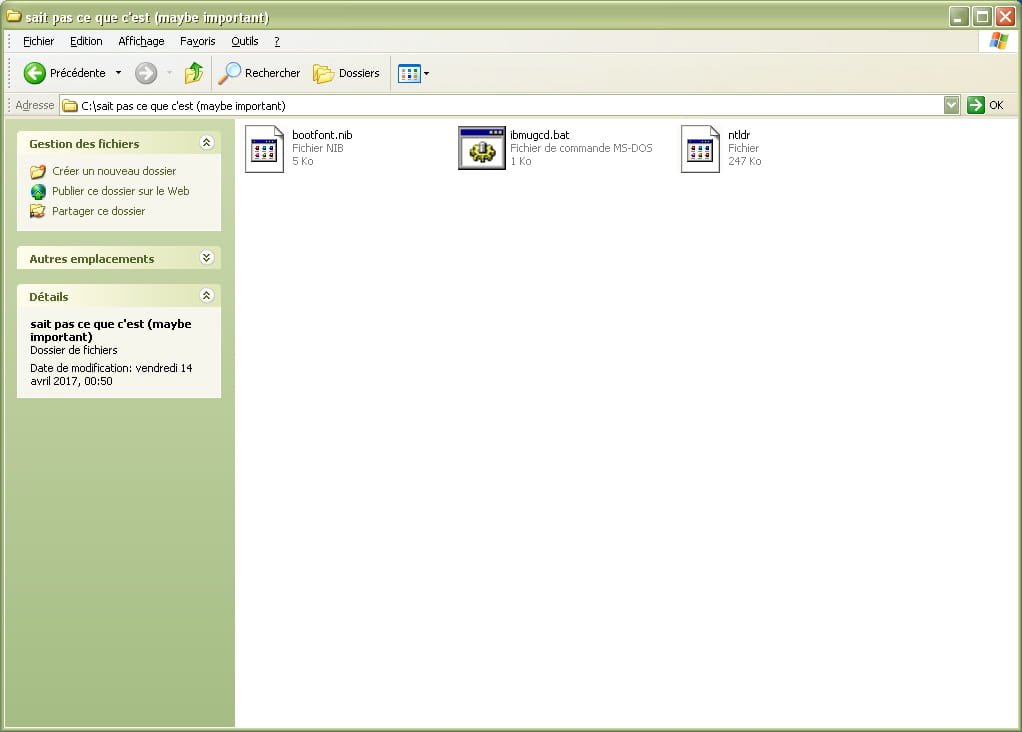Open the Fichier menu
Viewport: 1022px width, 732px height.
pyautogui.click(x=38, y=41)
